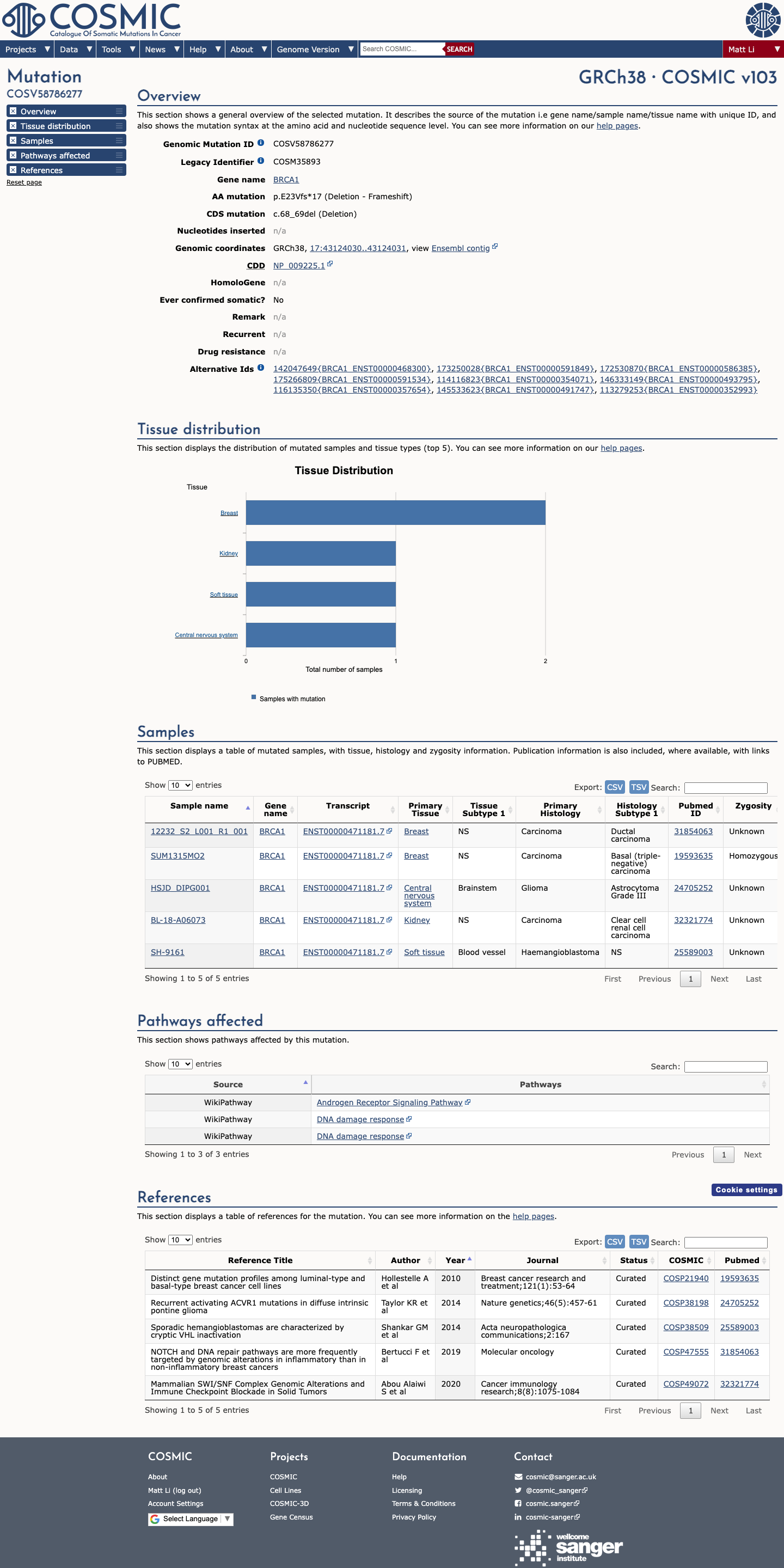Sort samples table by Primary Tissue header
Viewport: 784px width, 1568px height.
point(425,810)
